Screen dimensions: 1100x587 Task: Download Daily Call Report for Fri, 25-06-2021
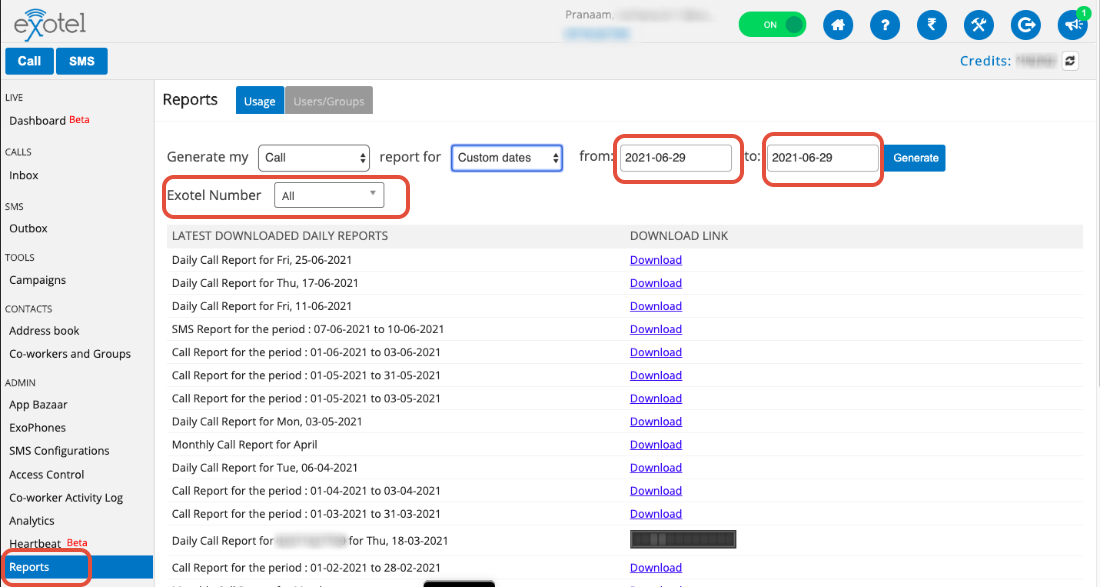[x=655, y=260]
